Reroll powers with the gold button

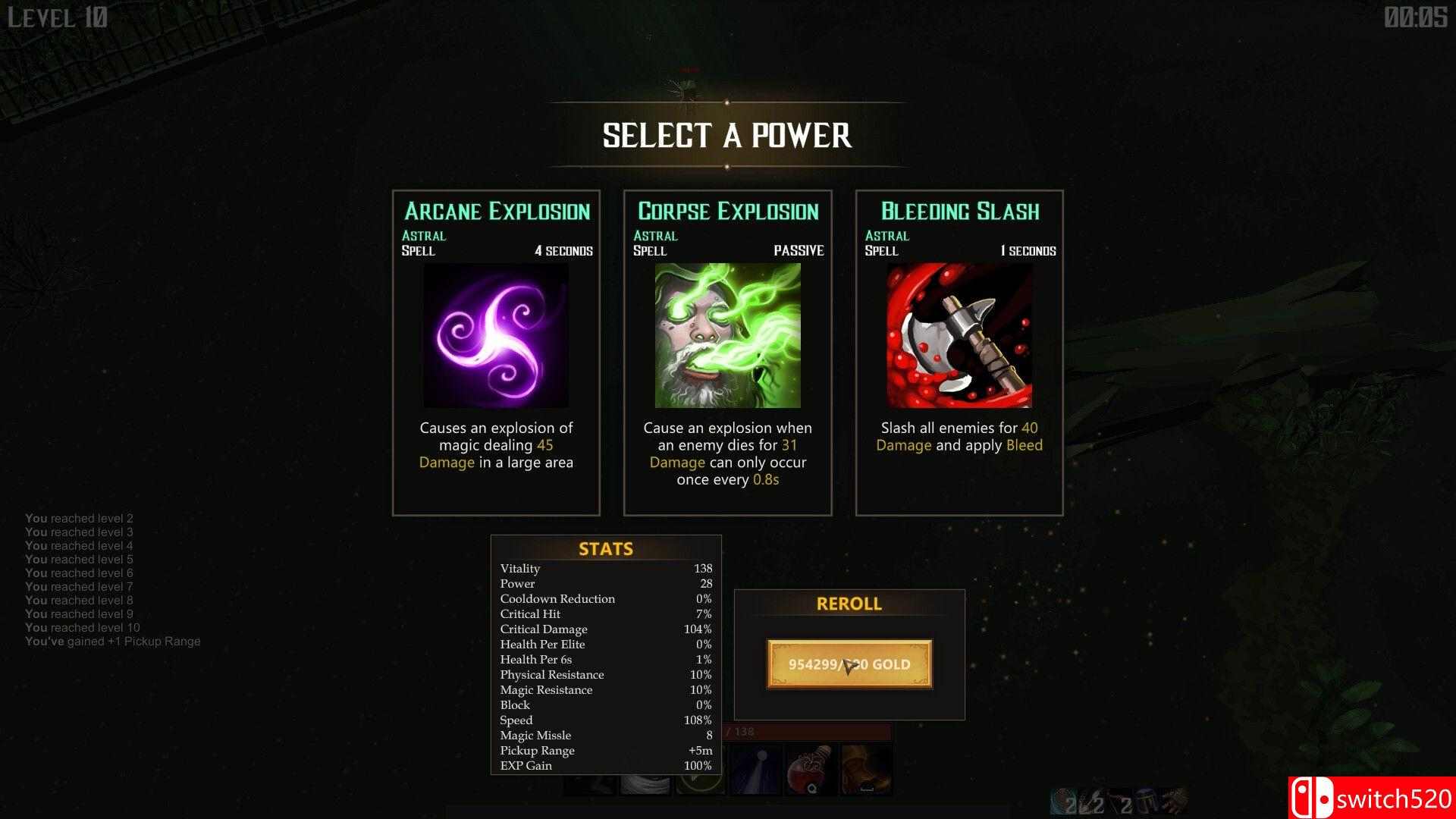click(x=849, y=664)
